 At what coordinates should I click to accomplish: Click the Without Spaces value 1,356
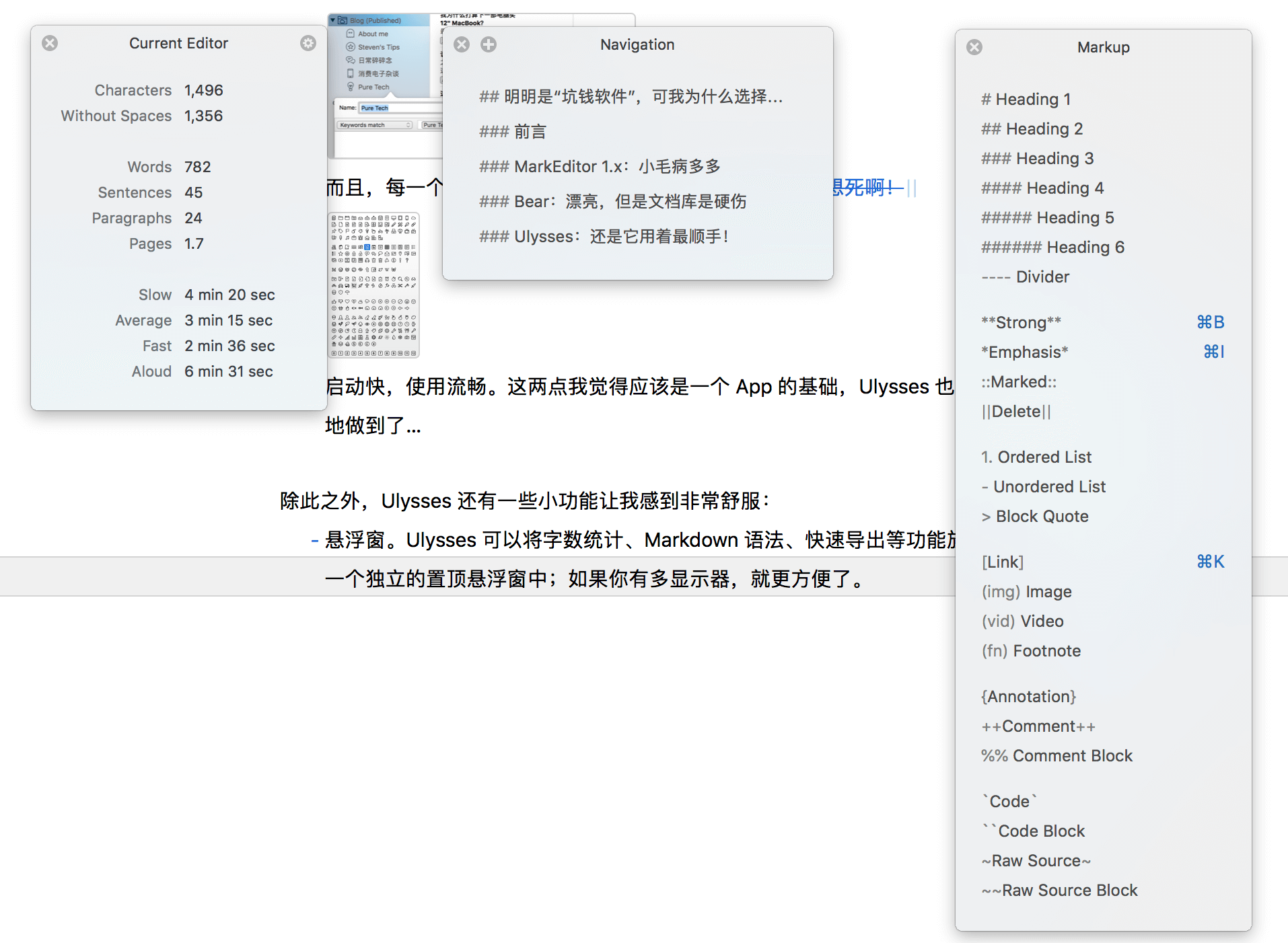[204, 116]
